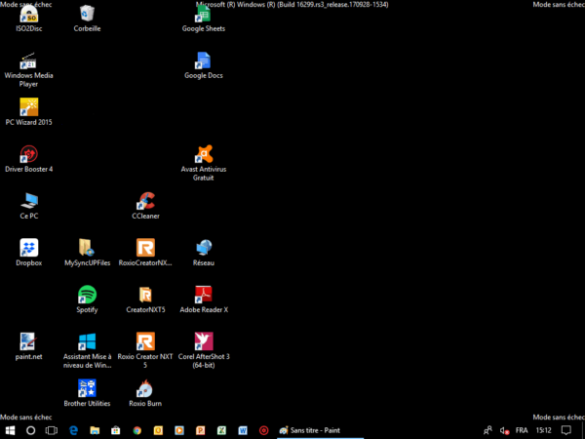585x439 pixels.
Task: Select the Ce PC desktop icon
Action: tap(29, 206)
